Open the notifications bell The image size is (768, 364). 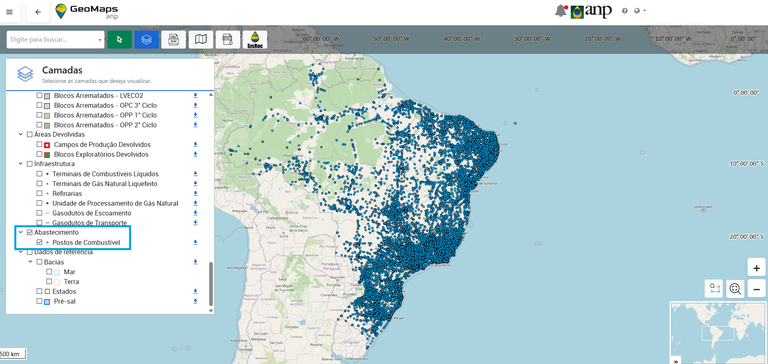click(x=561, y=11)
